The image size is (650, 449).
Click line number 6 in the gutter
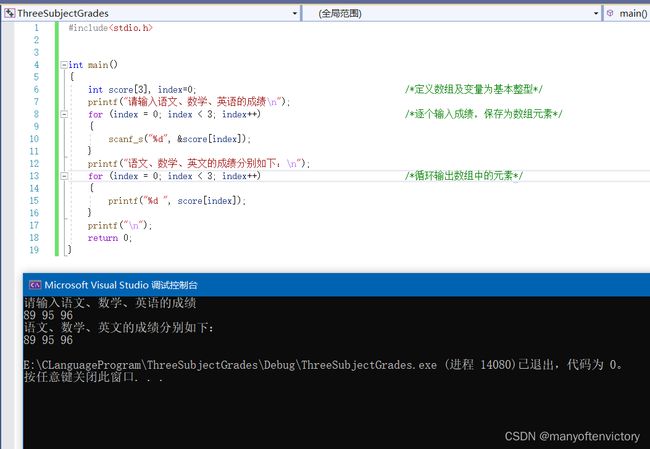(x=36, y=90)
